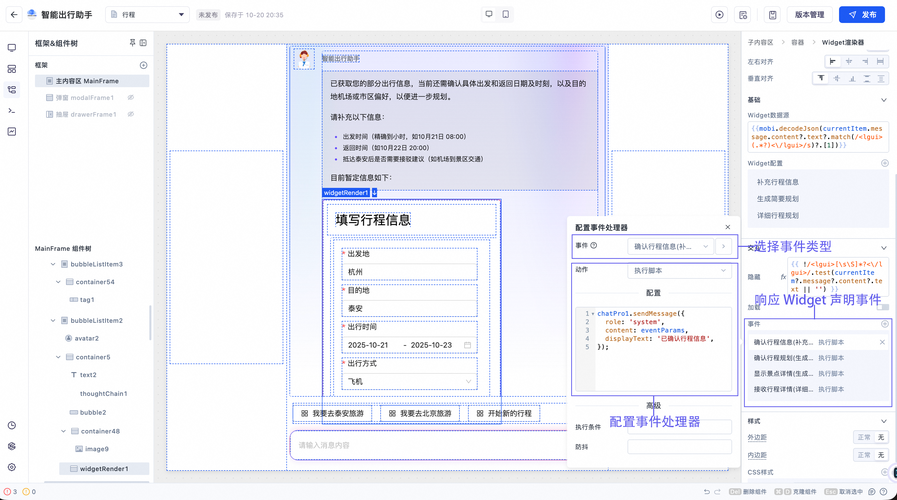Click the red error count indicator
This screenshot has width=897, height=500.
coord(10,491)
